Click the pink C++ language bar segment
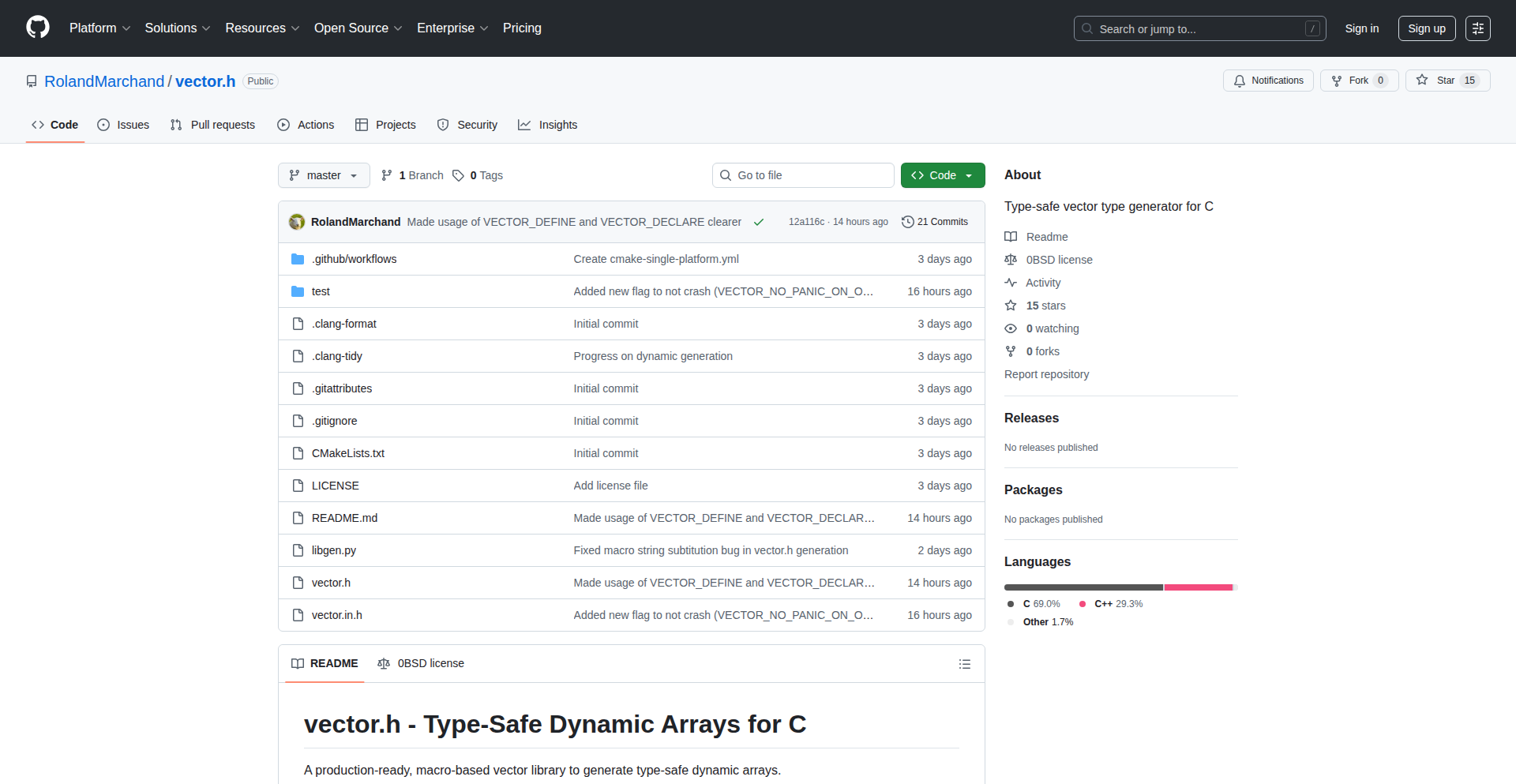The height and width of the screenshot is (784, 1516). pos(1199,587)
